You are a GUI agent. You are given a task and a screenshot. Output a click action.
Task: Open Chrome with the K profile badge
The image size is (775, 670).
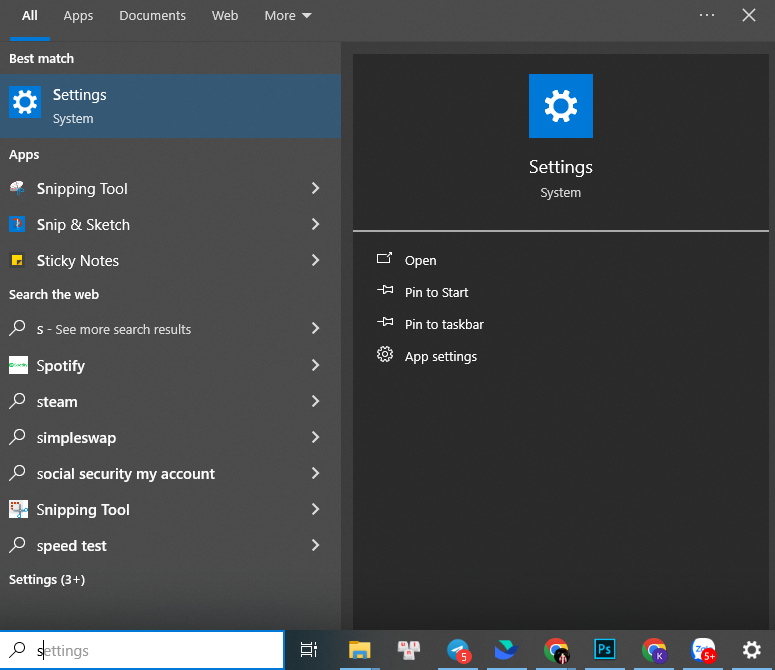[654, 650]
